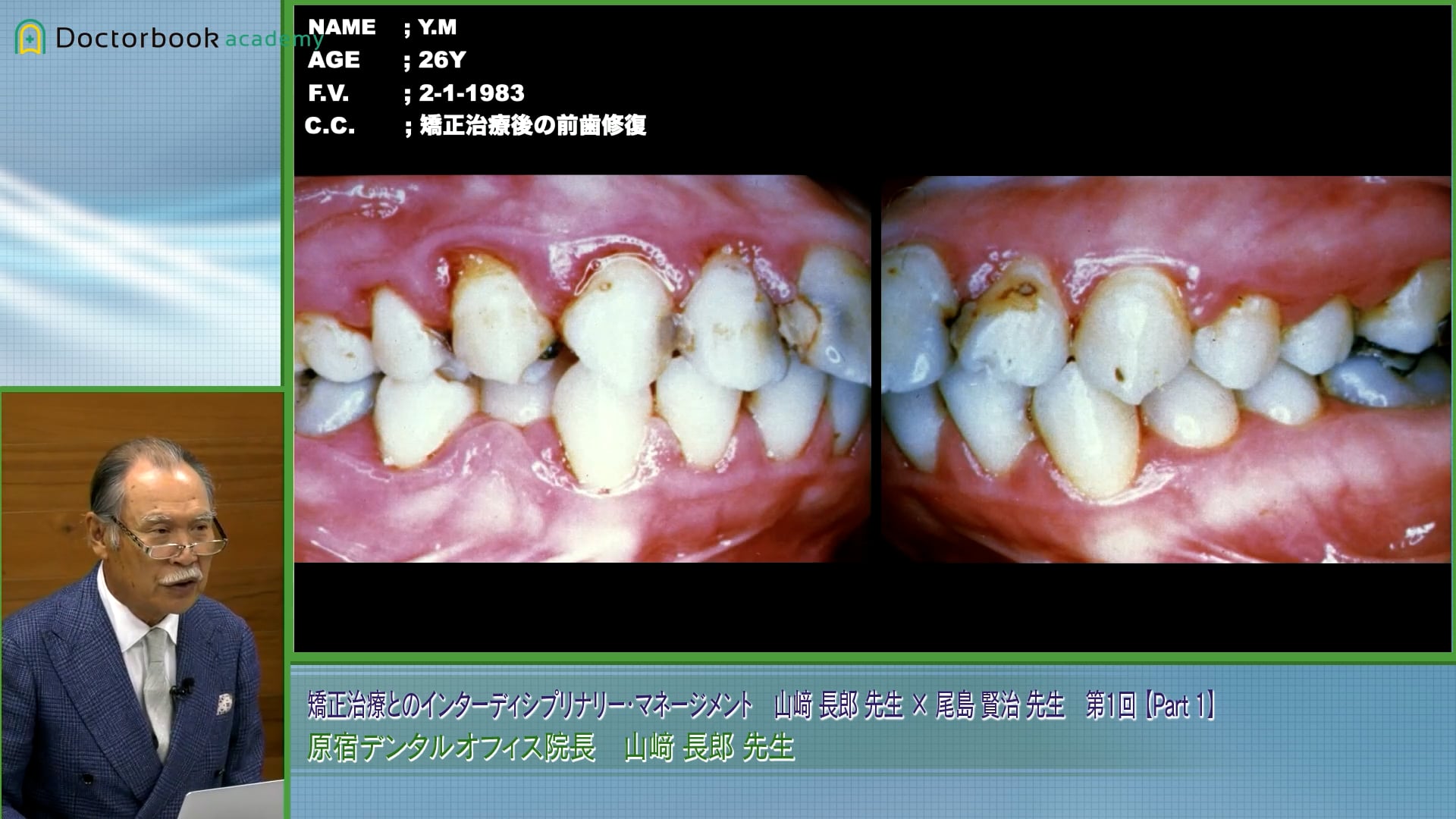Click the Doctorbook academy logo icon
1456x819 pixels.
(x=30, y=37)
